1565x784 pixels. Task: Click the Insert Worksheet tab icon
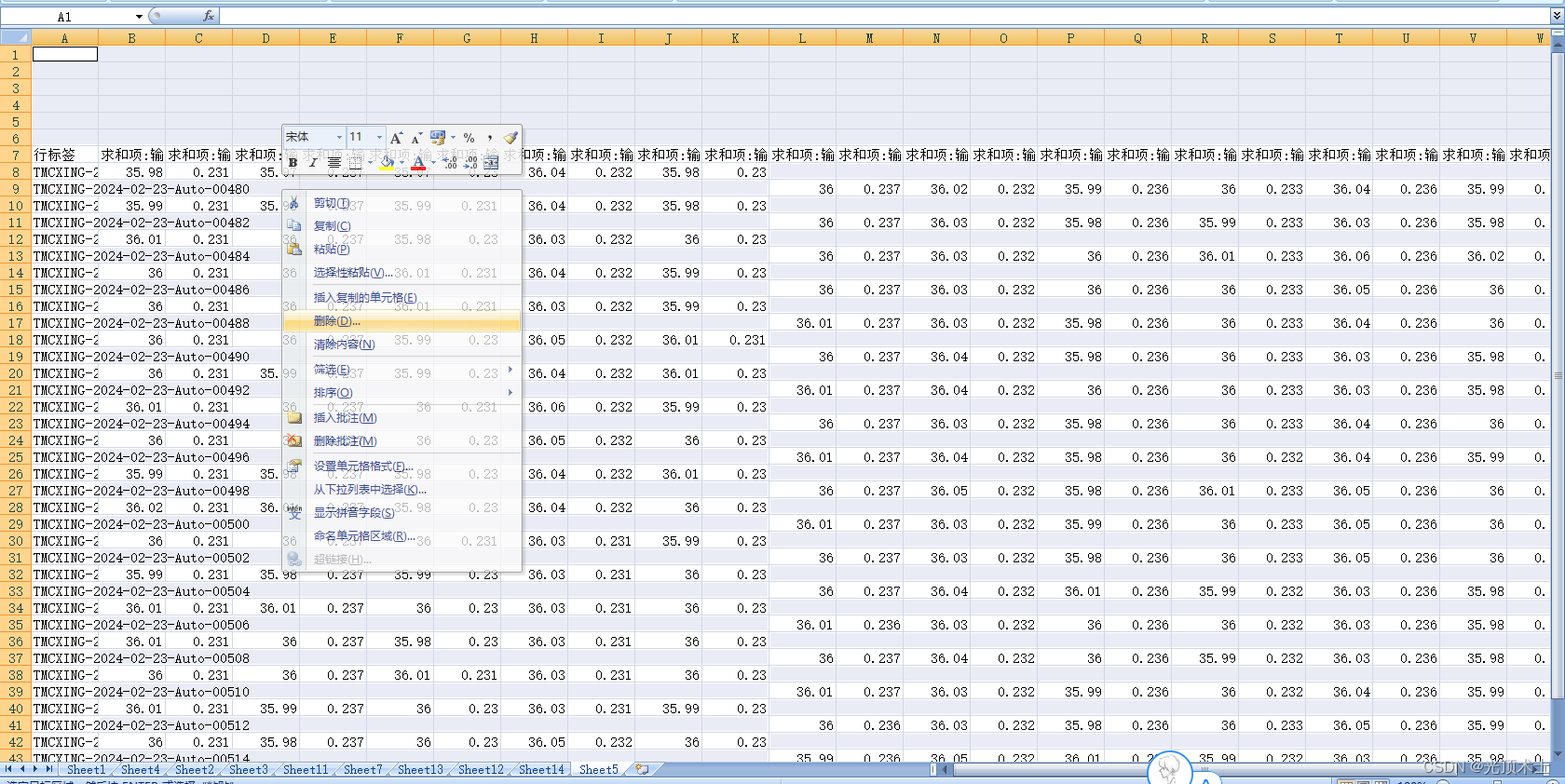tap(642, 770)
